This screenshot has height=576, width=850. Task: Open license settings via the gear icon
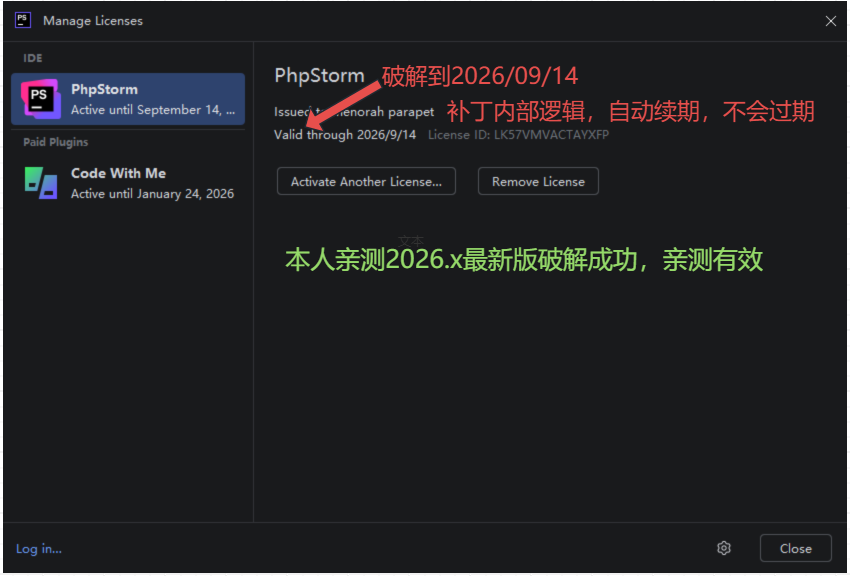[724, 548]
